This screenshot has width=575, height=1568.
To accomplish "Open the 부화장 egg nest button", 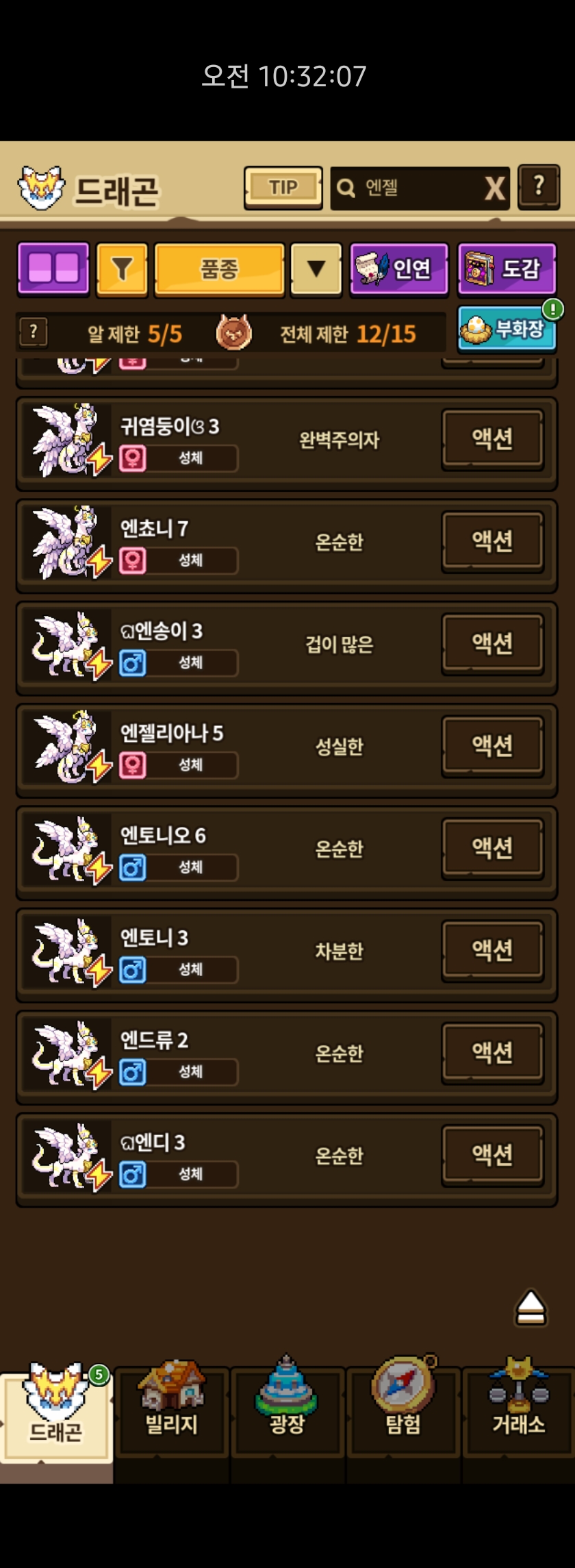I will pyautogui.click(x=507, y=329).
